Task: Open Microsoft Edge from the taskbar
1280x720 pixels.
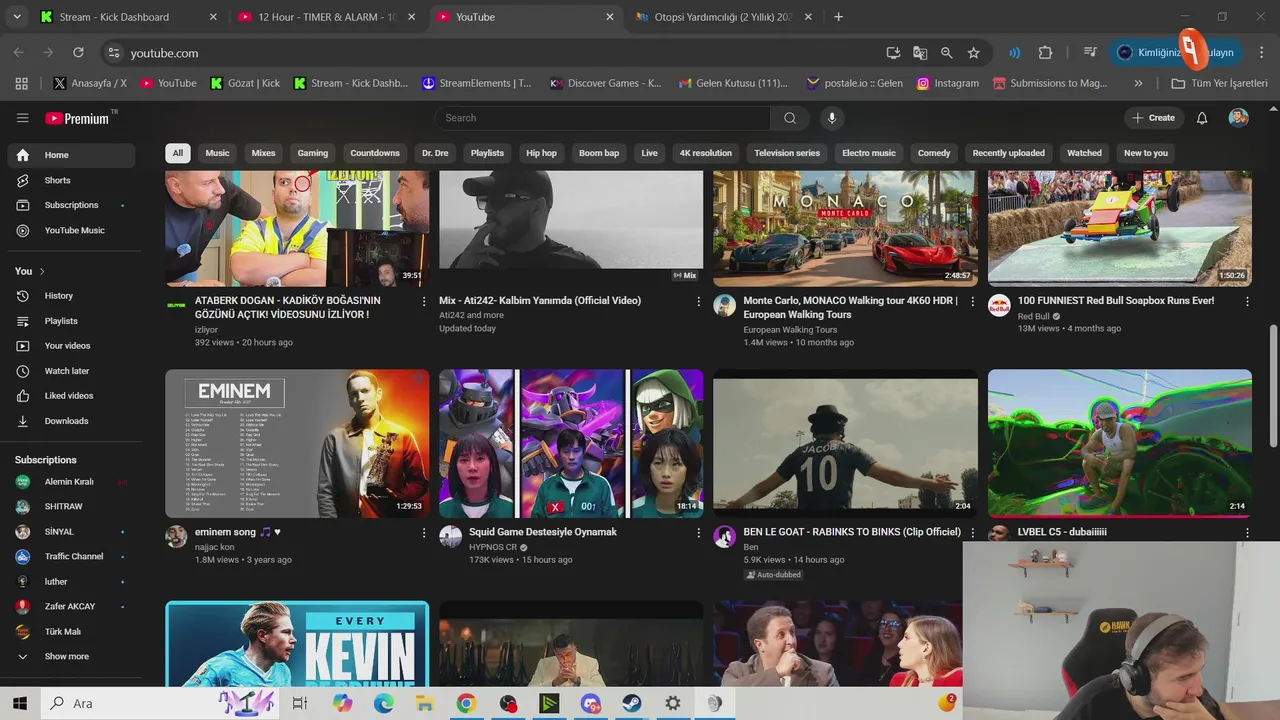Action: (x=384, y=704)
